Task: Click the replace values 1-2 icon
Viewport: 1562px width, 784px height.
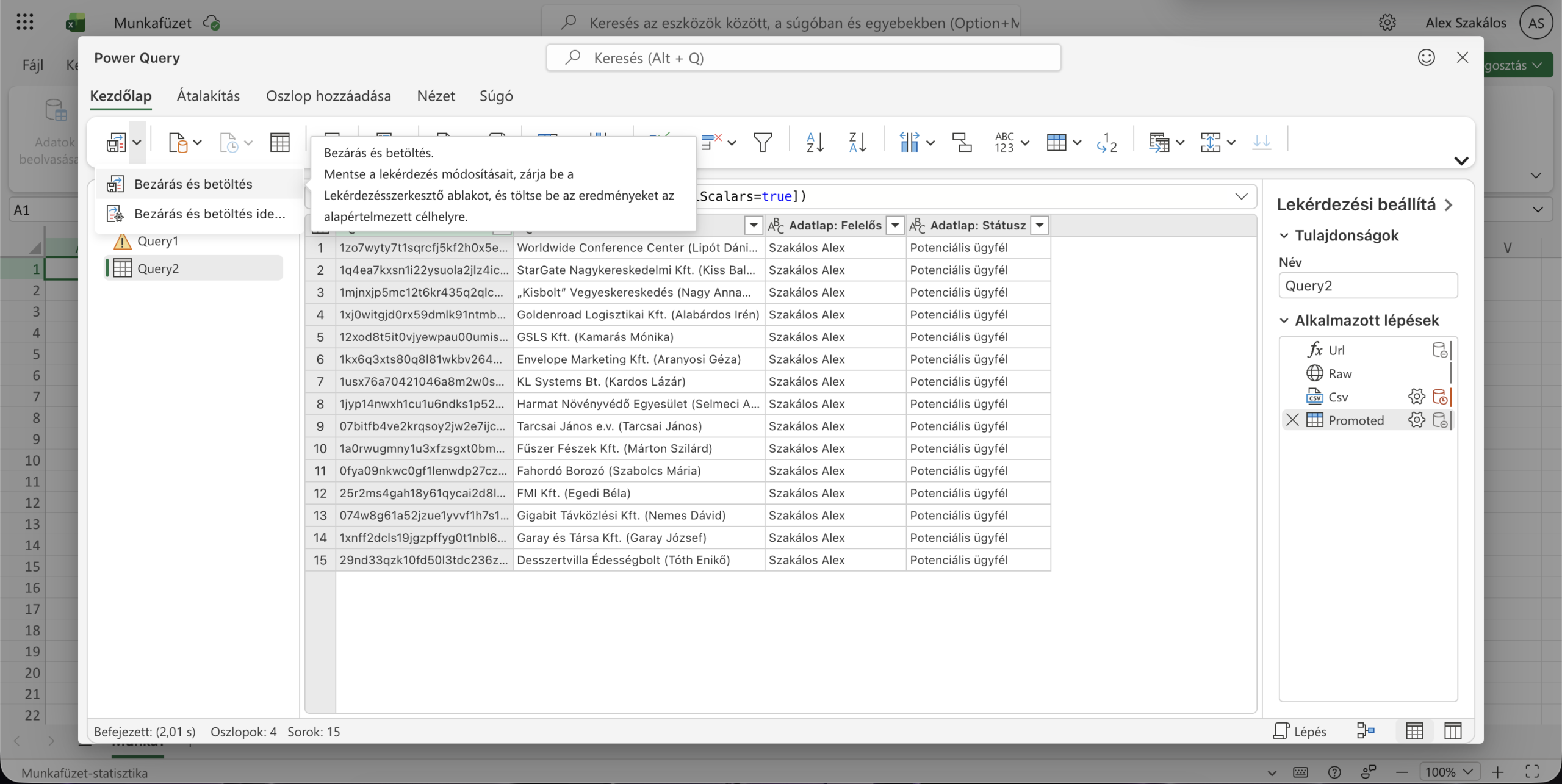Action: coord(1106,142)
